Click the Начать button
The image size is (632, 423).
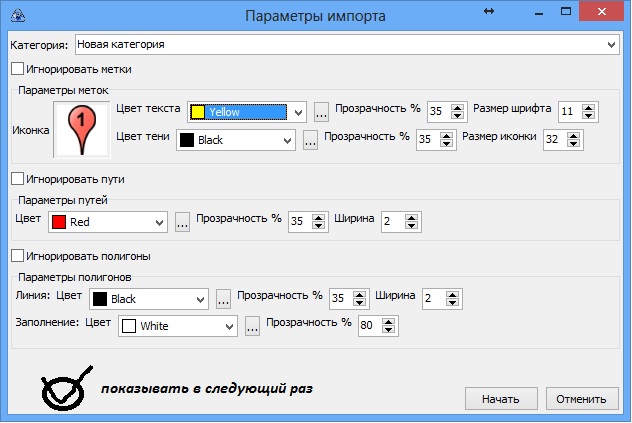pyautogui.click(x=500, y=398)
